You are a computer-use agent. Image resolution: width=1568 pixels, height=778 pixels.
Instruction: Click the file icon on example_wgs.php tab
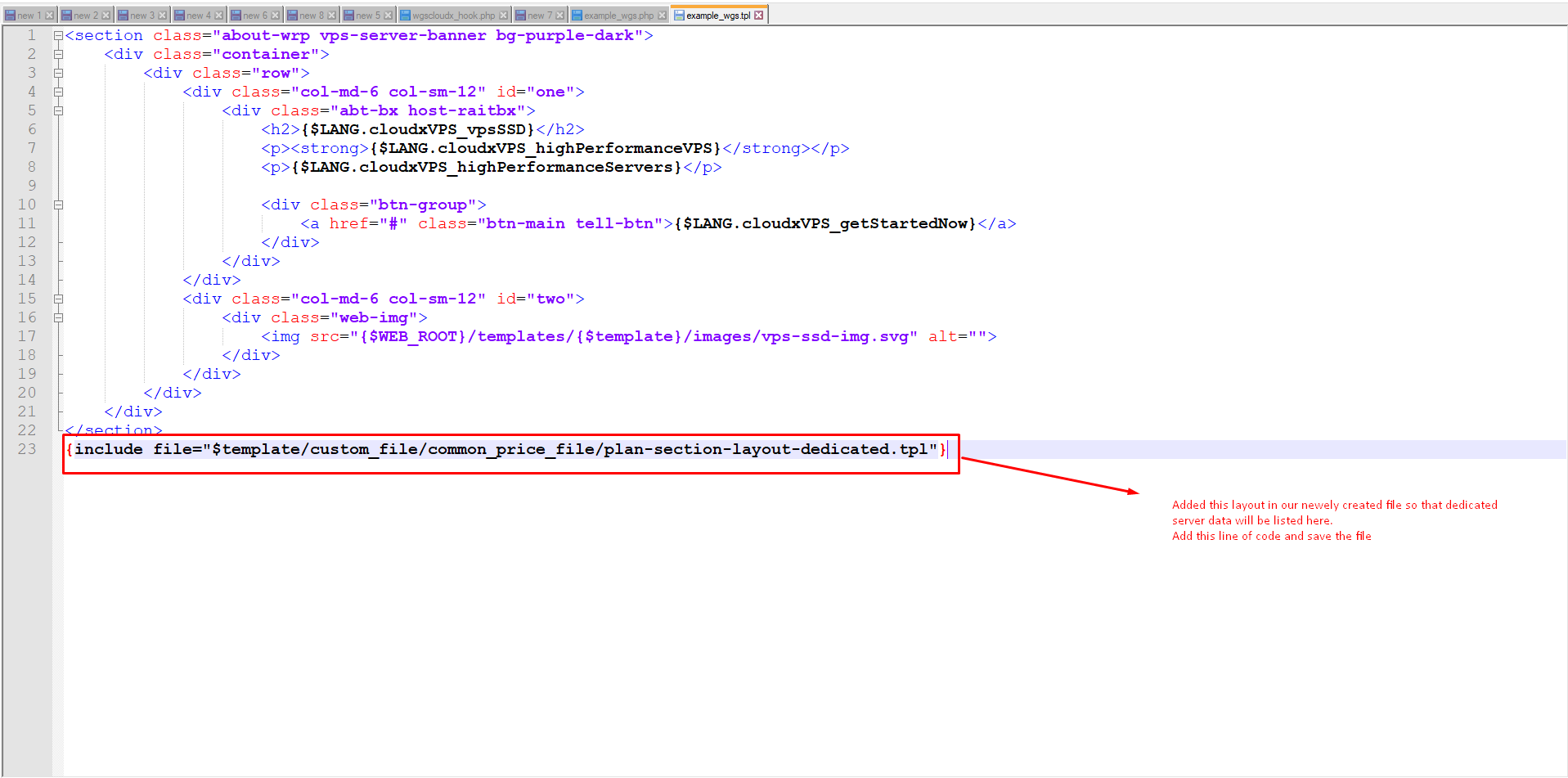click(577, 16)
